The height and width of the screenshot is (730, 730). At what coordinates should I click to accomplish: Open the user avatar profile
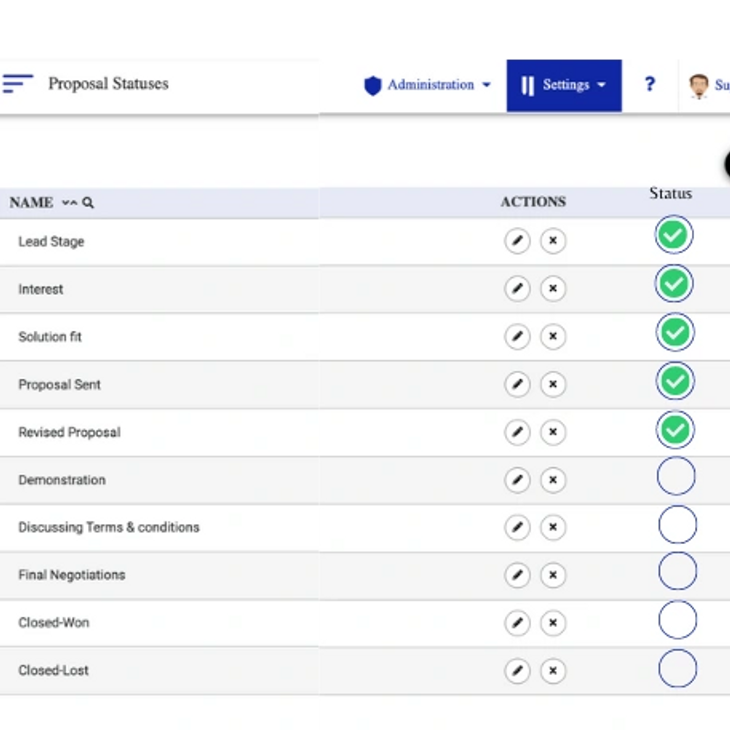[x=698, y=86]
